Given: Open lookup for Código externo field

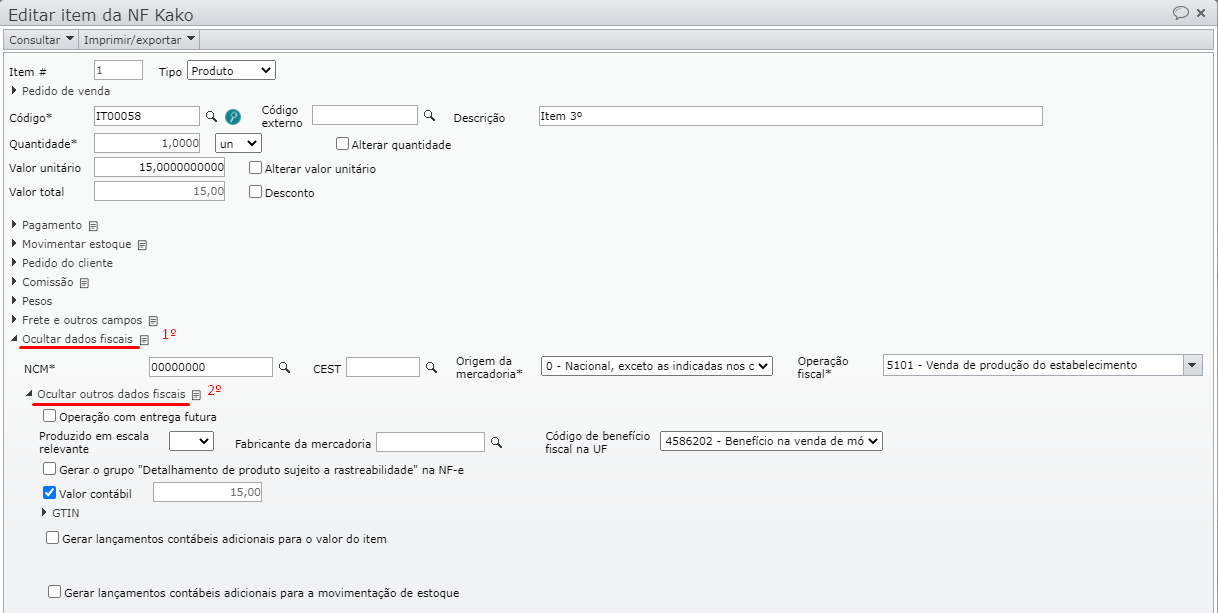Looking at the screenshot, I should click(430, 115).
